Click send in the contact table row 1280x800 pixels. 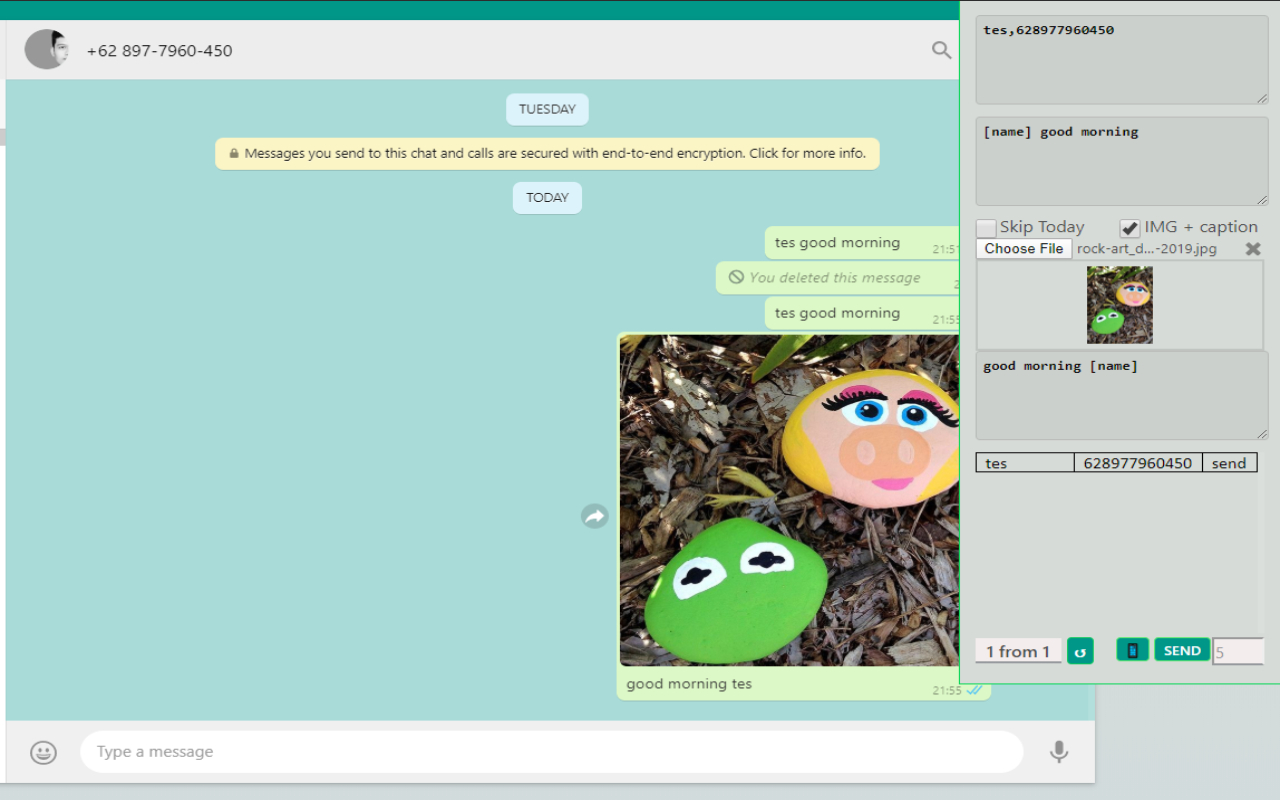pos(1229,462)
